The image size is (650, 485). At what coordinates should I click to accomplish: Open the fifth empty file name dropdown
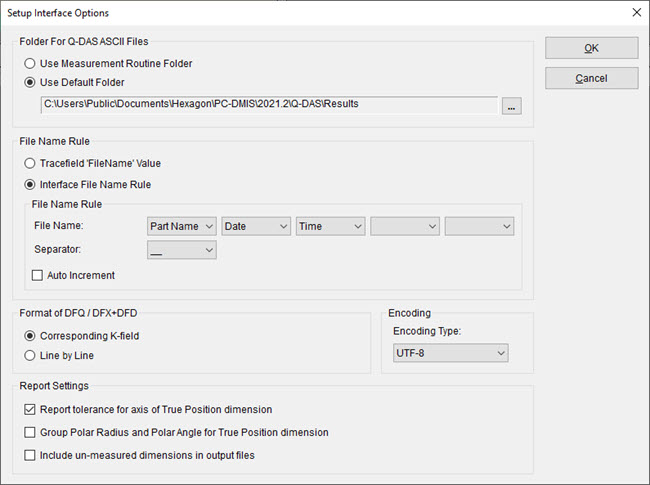pyautogui.click(x=479, y=227)
